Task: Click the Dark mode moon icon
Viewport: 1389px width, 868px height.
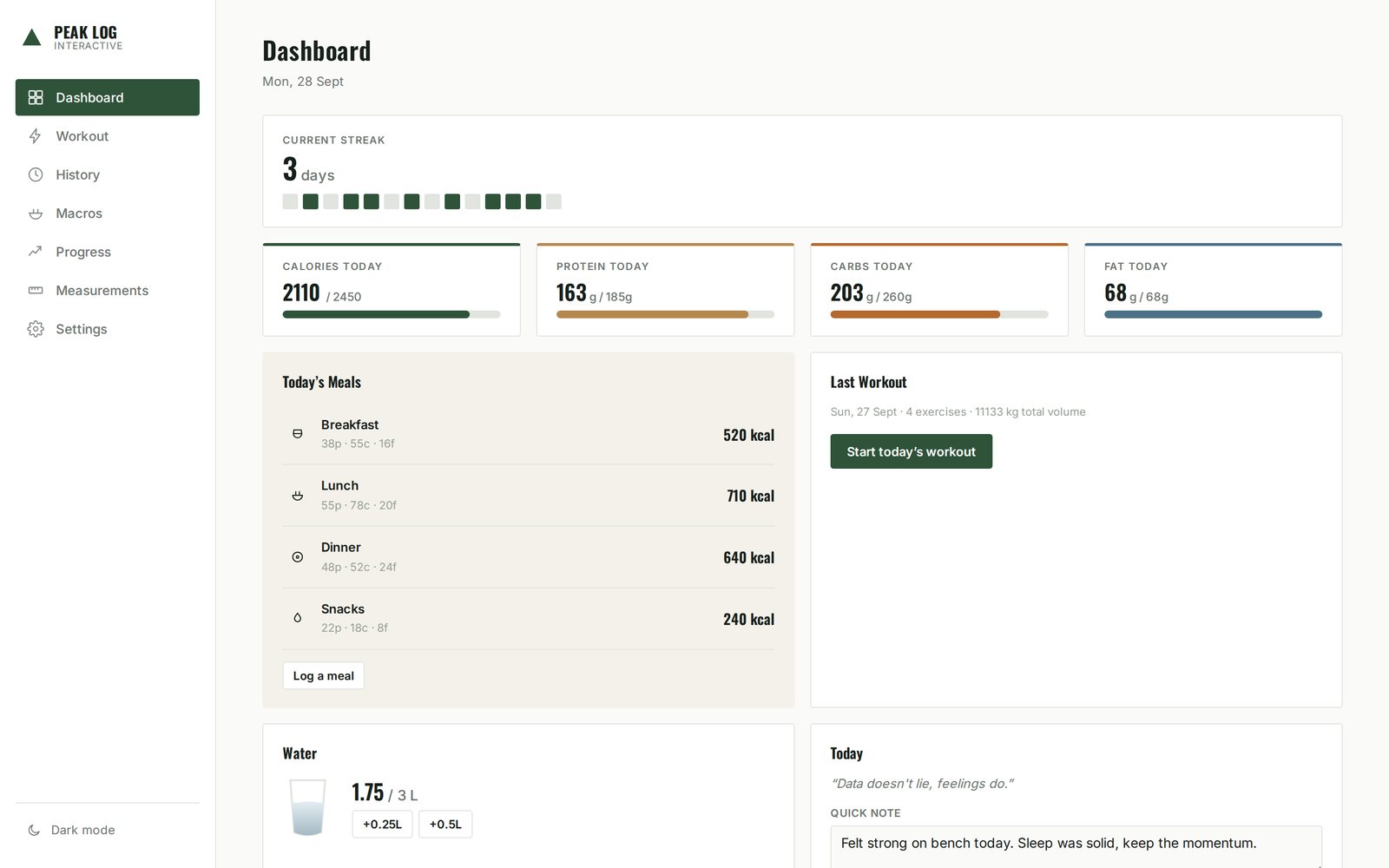Action: coord(34,830)
